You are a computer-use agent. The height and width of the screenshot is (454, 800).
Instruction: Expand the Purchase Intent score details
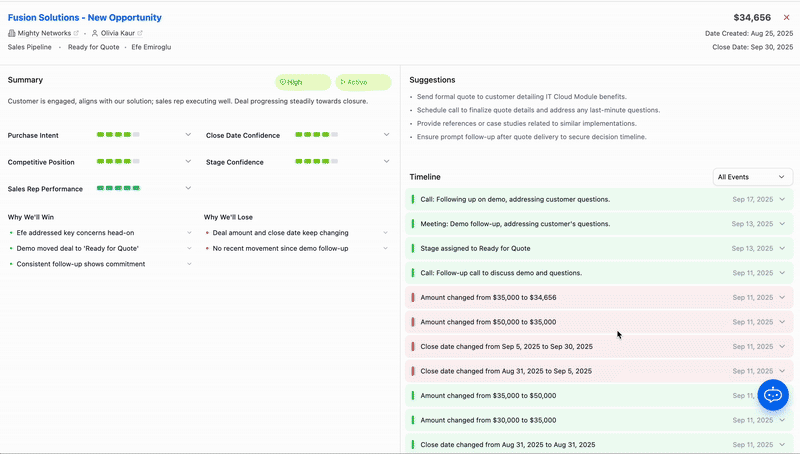click(x=188, y=134)
